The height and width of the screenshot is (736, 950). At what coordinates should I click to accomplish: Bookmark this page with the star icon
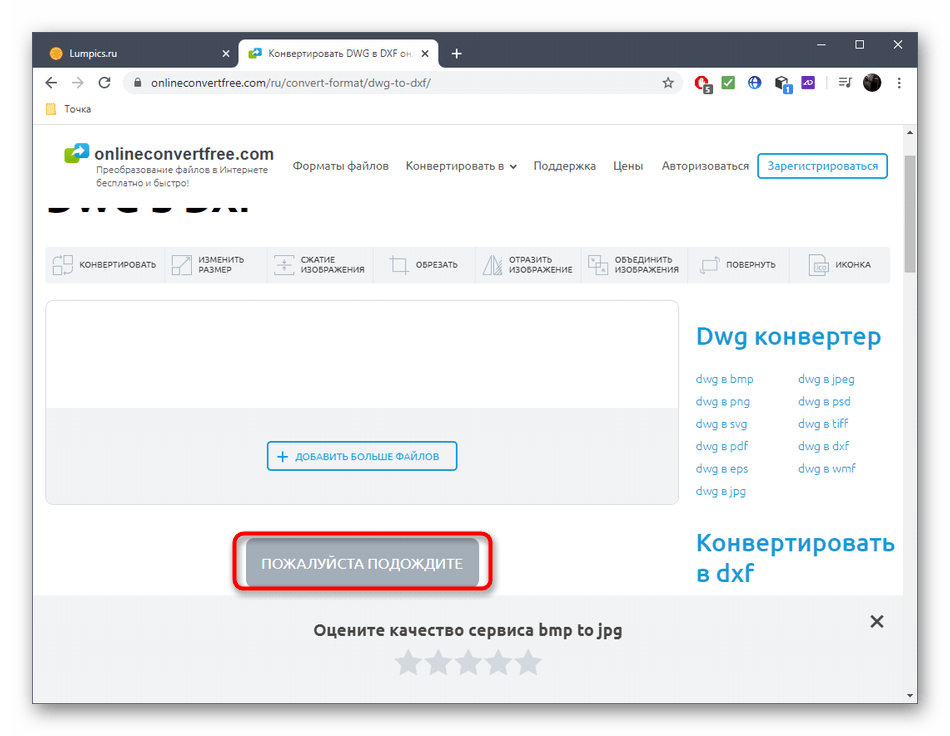668,83
